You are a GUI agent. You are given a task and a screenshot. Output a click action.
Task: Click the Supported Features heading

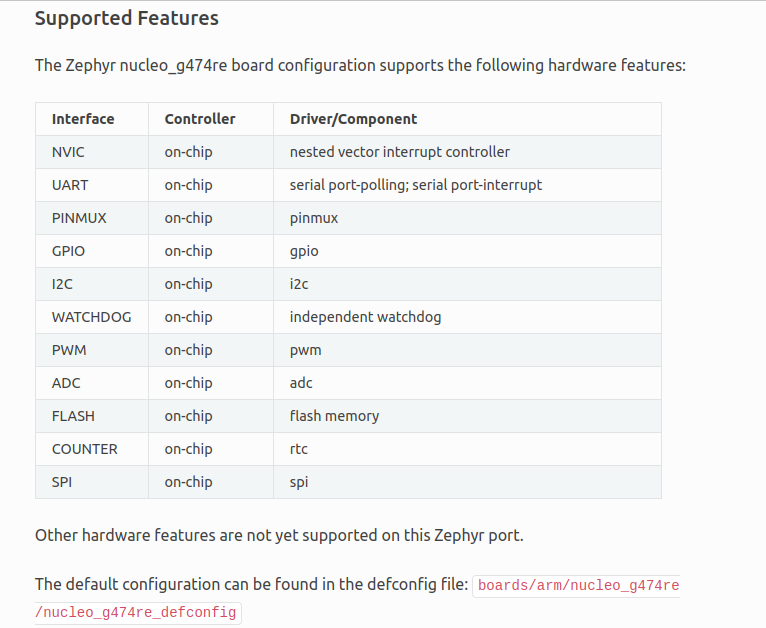coord(127,19)
